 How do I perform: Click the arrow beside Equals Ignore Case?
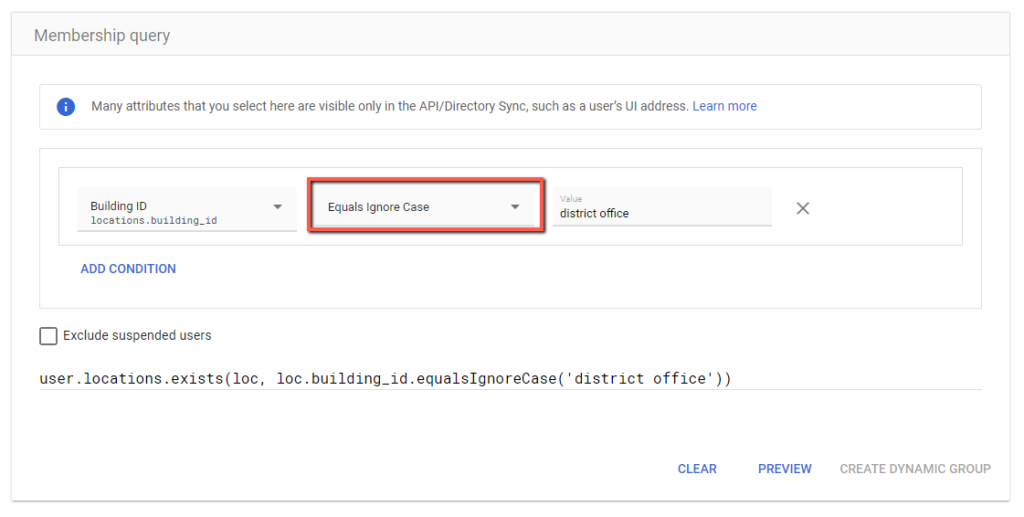tap(515, 207)
